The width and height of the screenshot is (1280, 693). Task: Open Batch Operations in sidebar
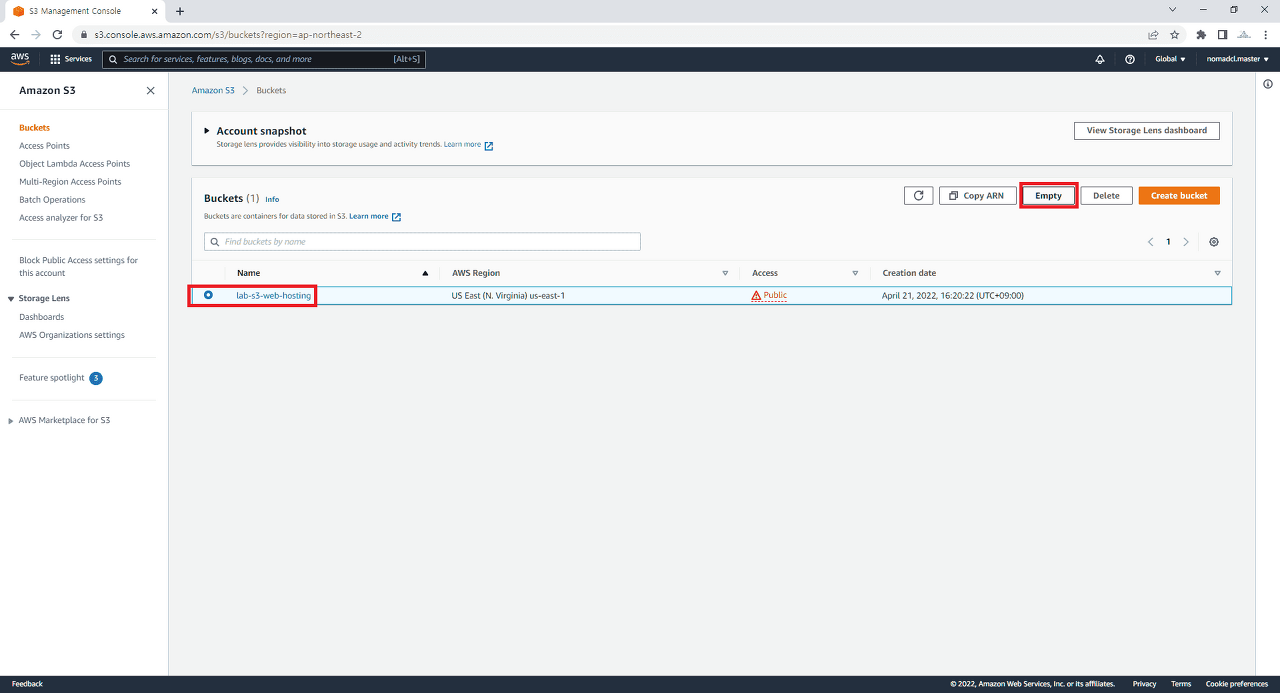coord(52,200)
